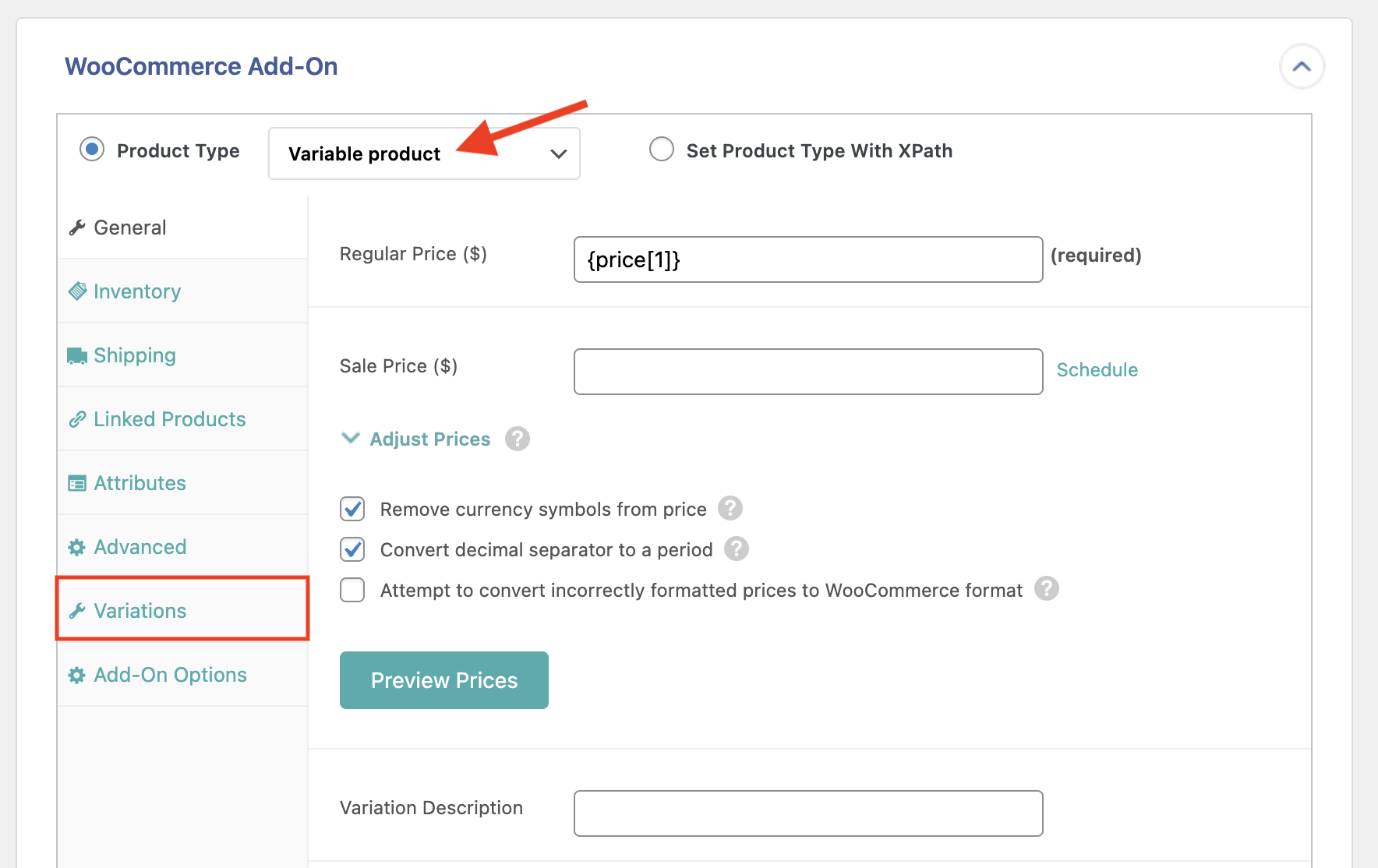The height and width of the screenshot is (868, 1378).
Task: Click the chain link icon for Linked Products
Action: point(77,419)
